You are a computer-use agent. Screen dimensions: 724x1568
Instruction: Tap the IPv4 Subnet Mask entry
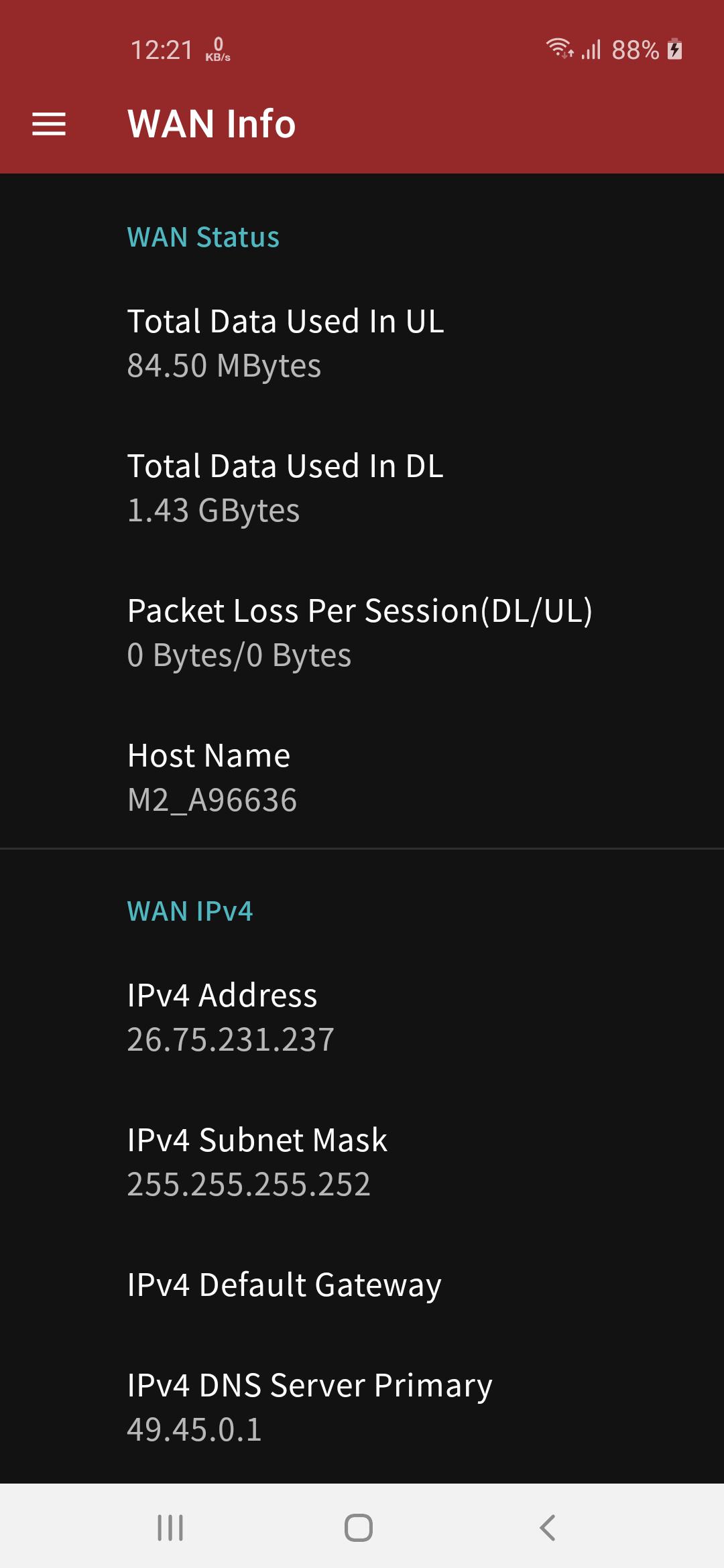pyautogui.click(x=362, y=1163)
